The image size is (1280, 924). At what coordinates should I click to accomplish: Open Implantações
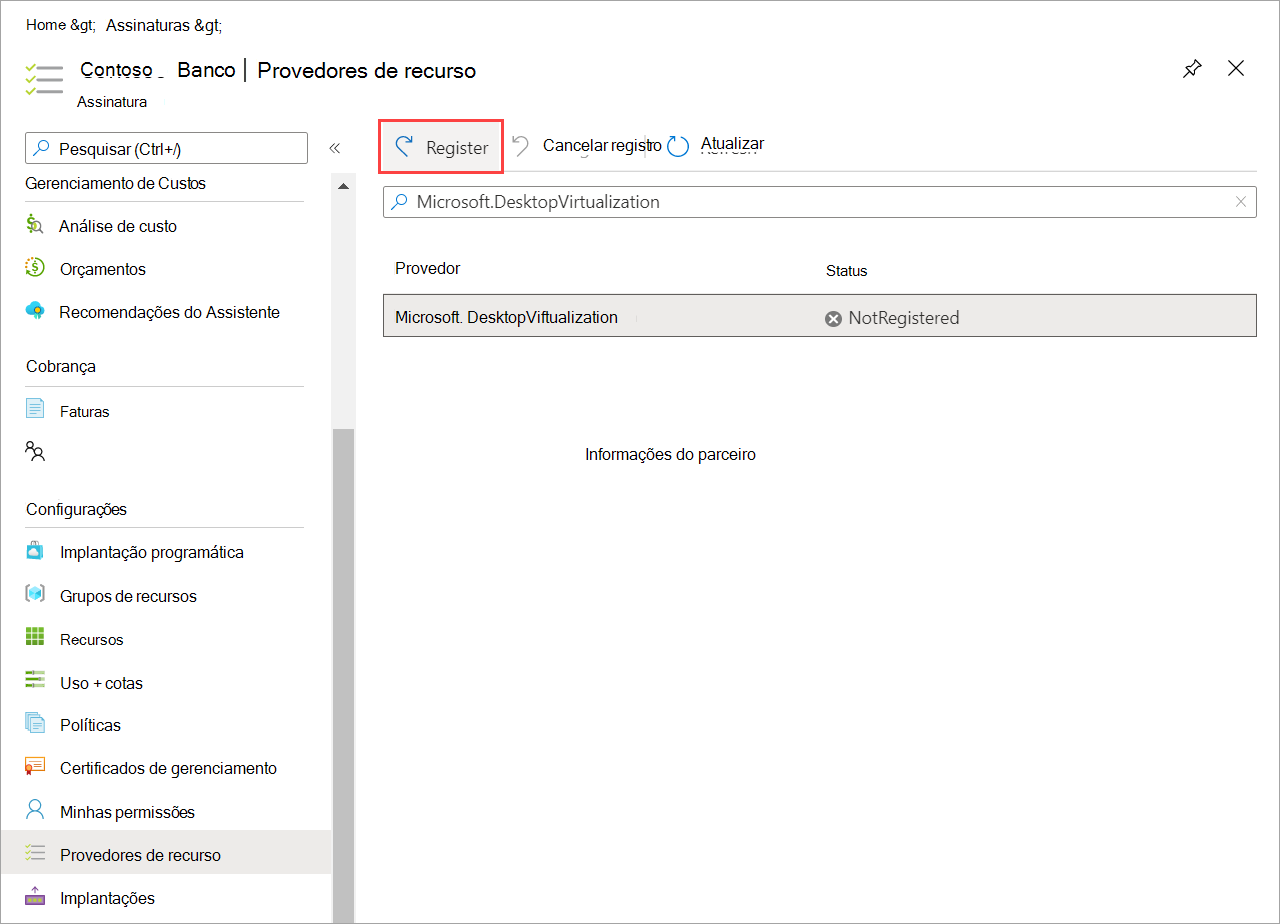coord(107,898)
